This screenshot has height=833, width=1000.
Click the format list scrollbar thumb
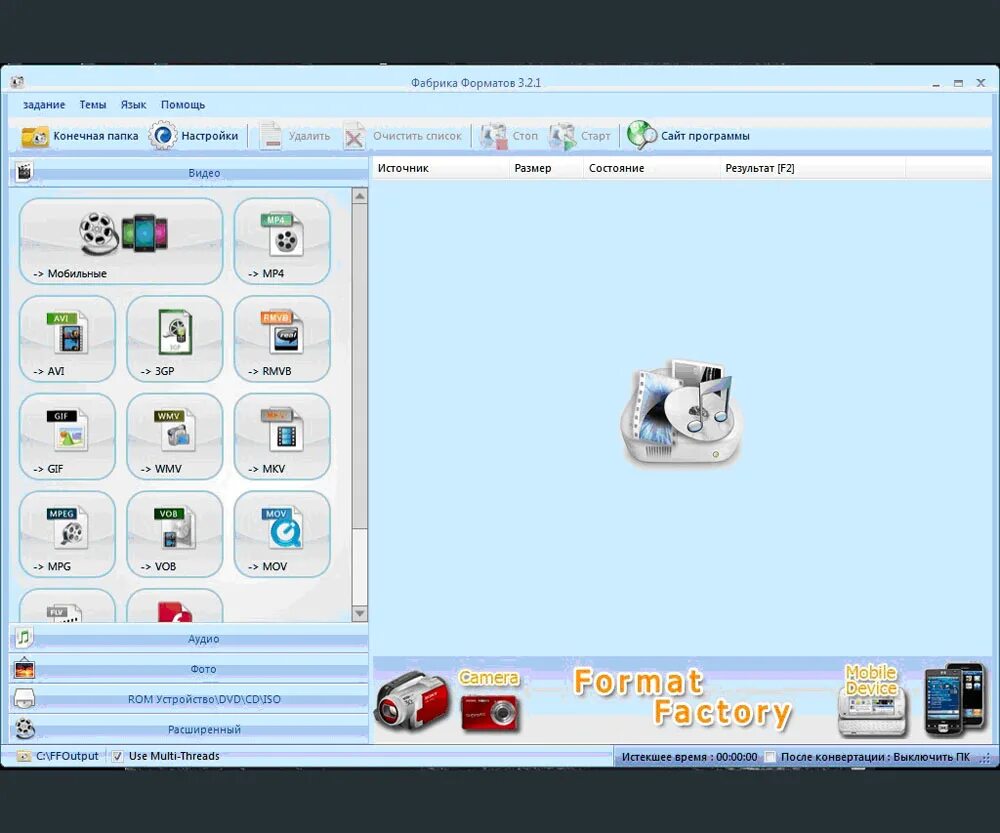(360, 367)
